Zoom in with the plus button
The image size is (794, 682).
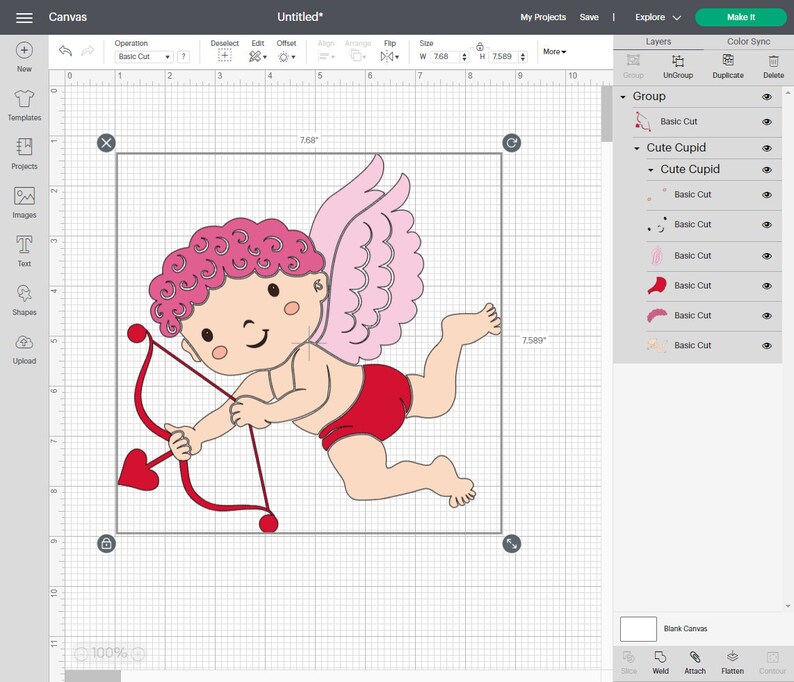pos(138,653)
